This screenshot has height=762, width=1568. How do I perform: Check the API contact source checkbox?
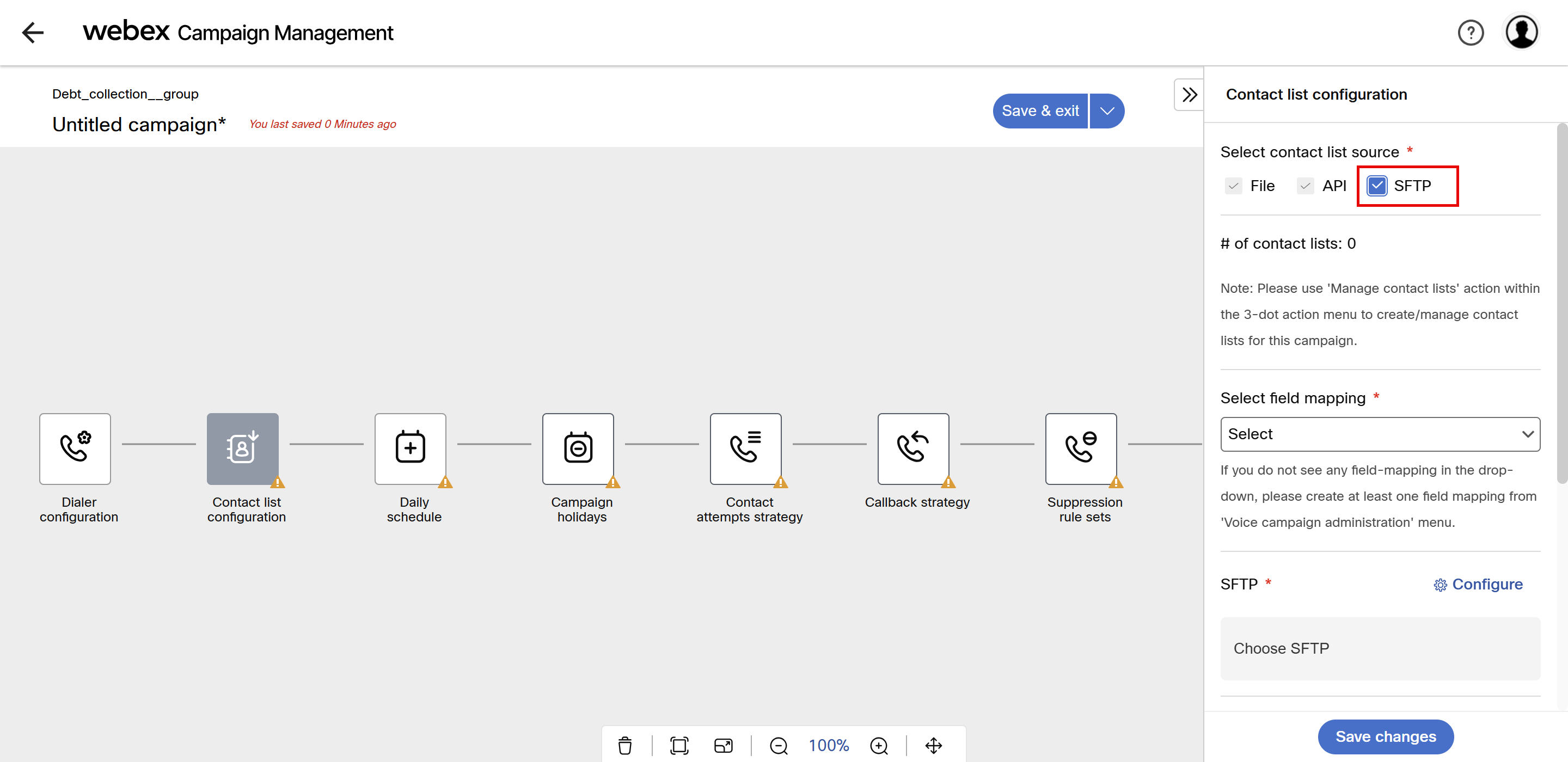[1305, 186]
